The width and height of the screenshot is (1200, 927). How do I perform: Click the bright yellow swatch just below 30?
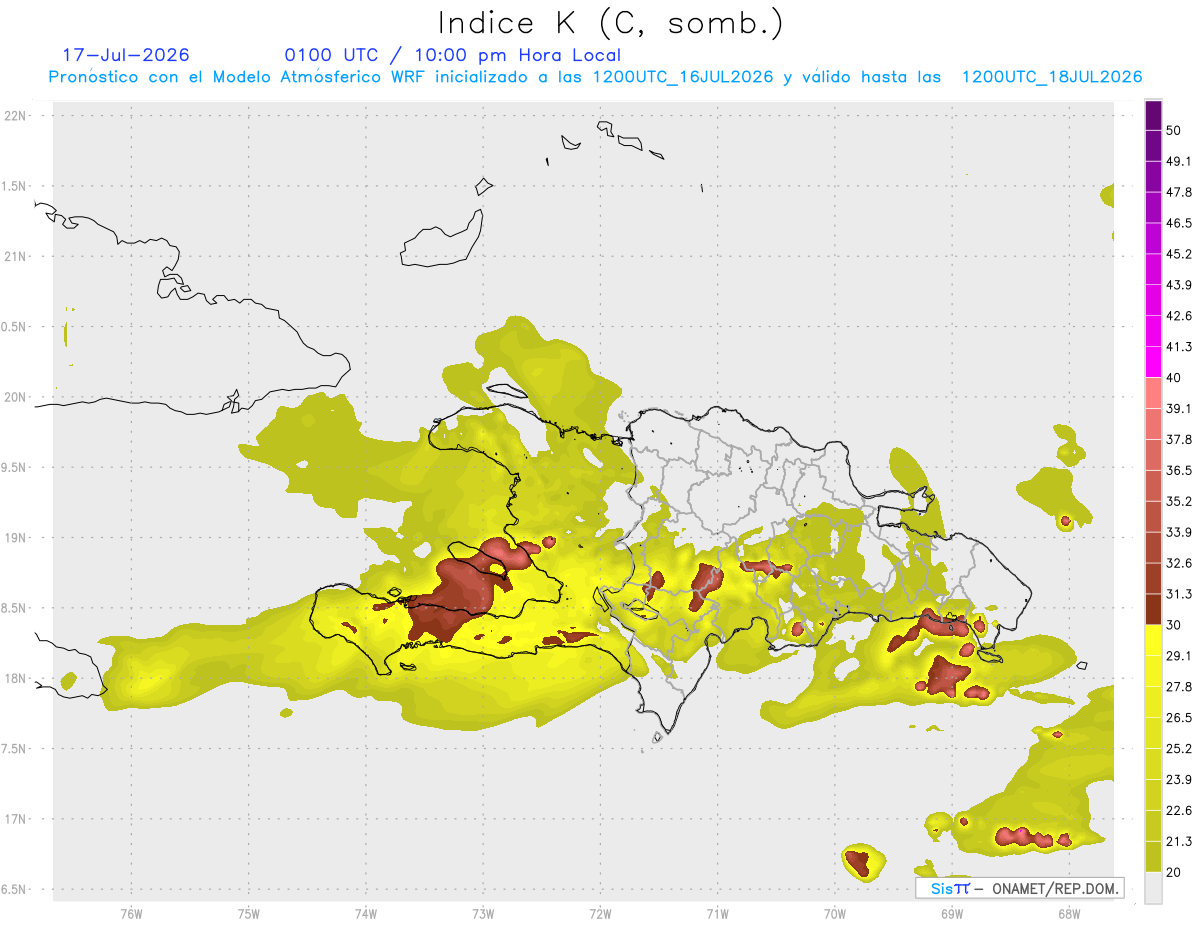pyautogui.click(x=1153, y=640)
